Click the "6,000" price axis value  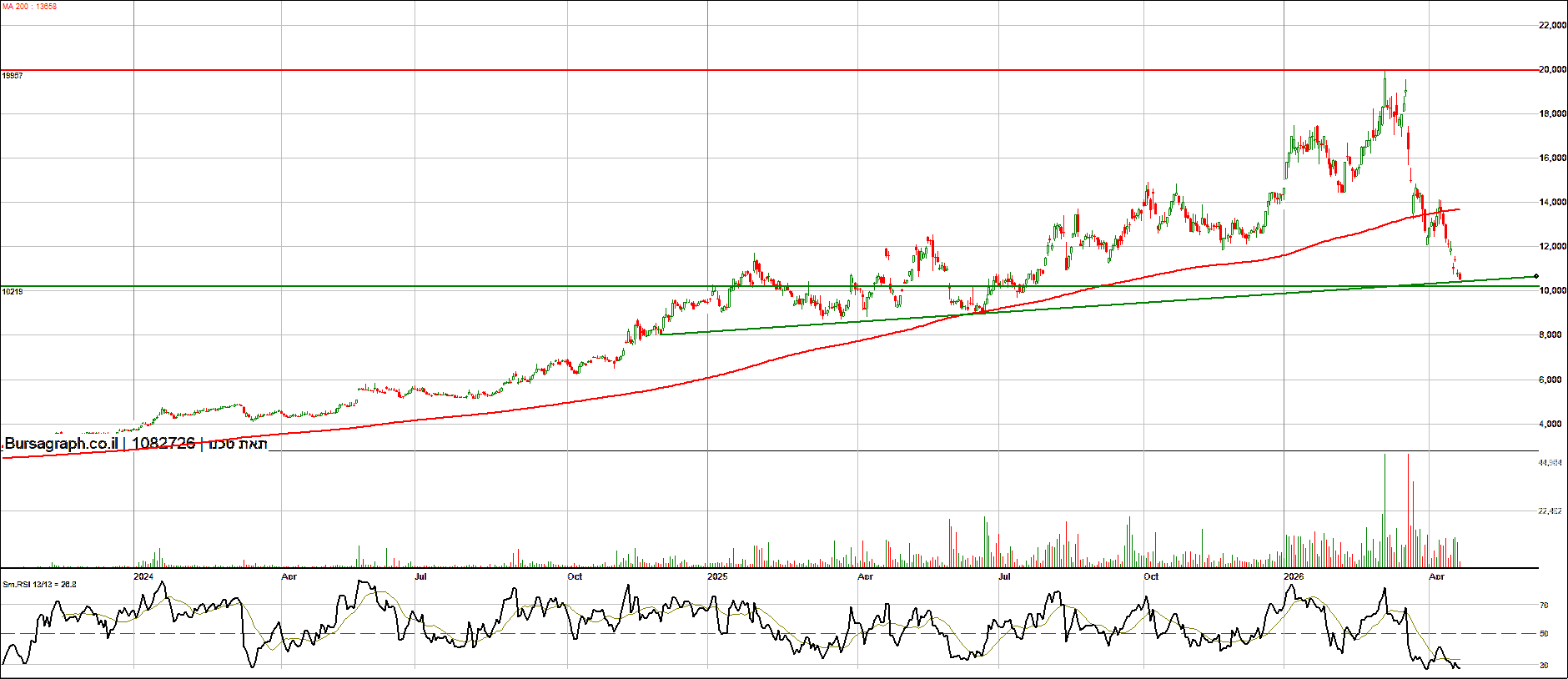(x=1551, y=380)
